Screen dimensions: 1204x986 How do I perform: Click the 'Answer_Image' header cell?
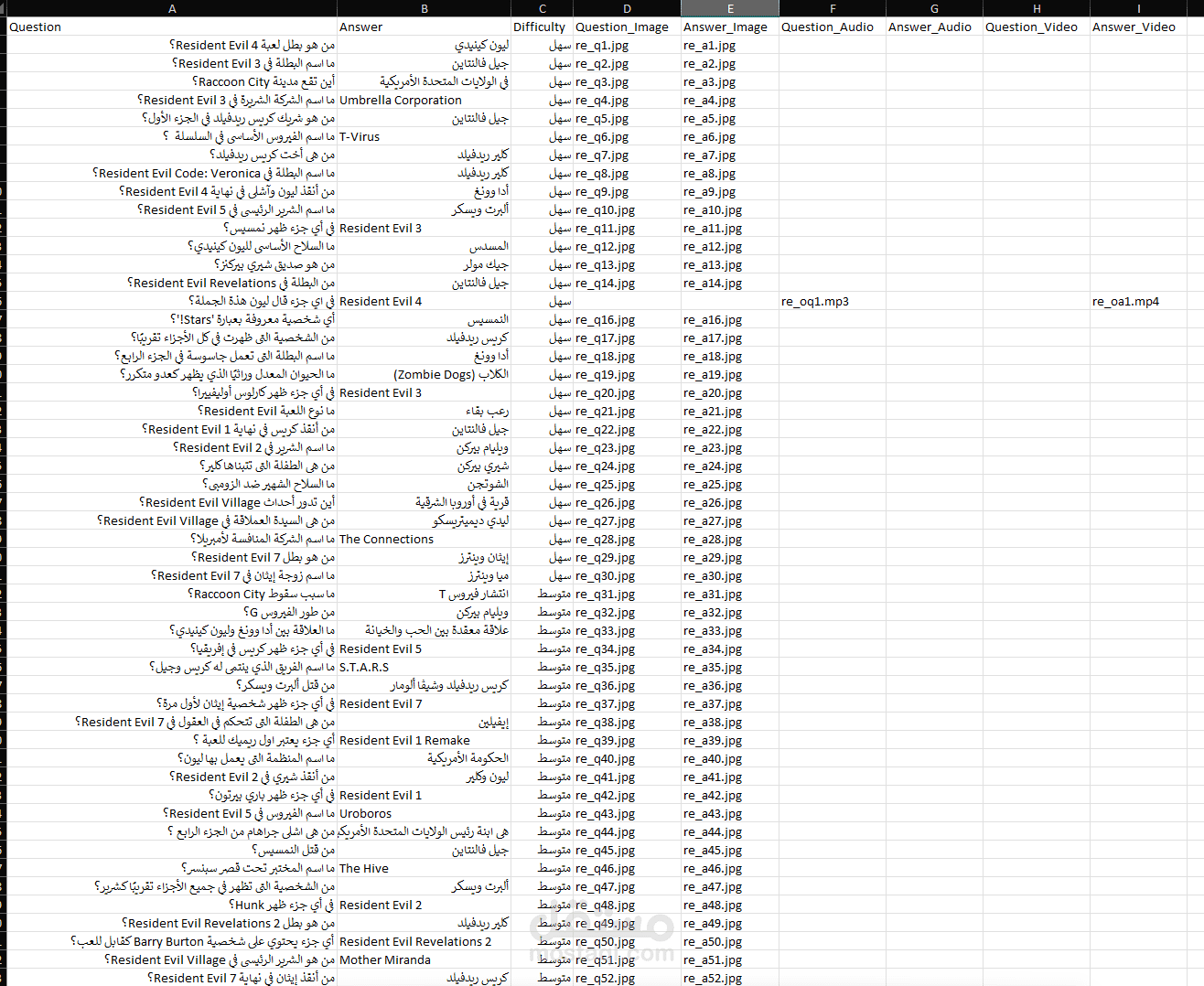click(729, 27)
